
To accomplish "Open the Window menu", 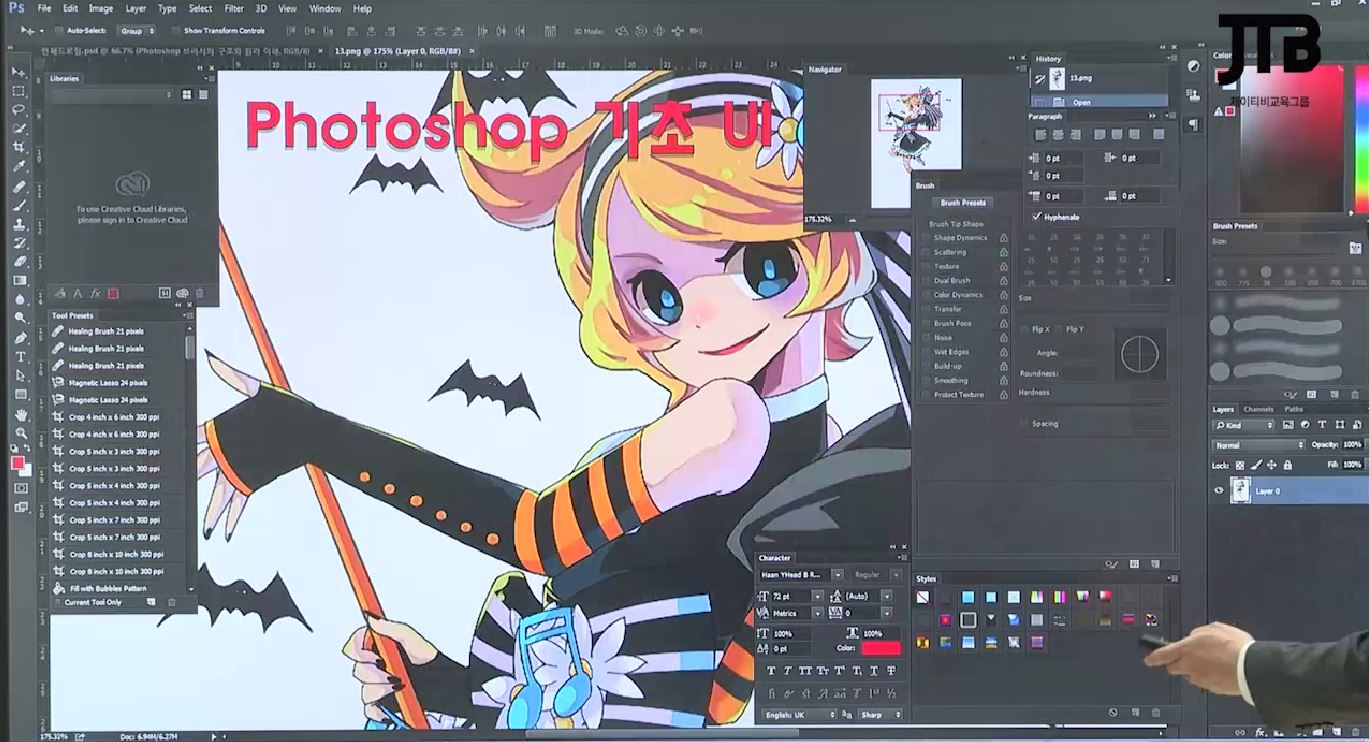I will coord(325,8).
